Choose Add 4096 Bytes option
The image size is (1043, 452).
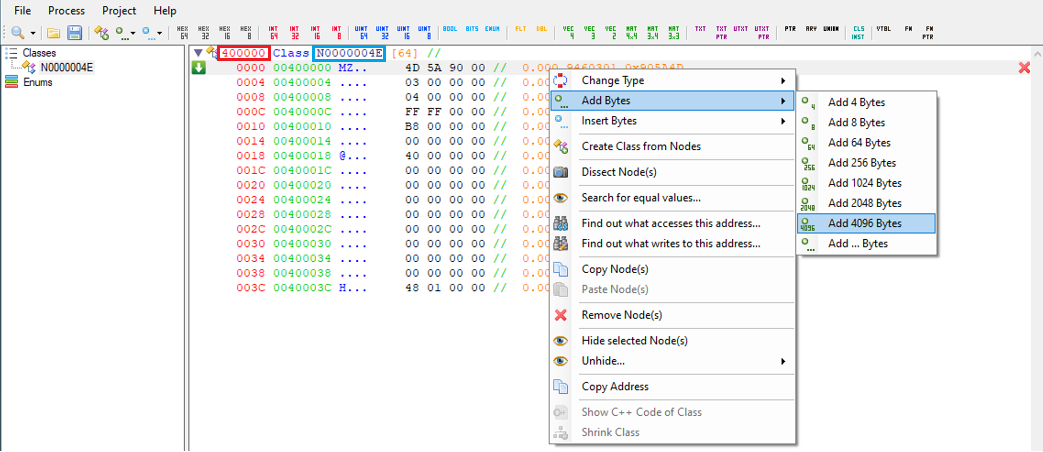(865, 223)
